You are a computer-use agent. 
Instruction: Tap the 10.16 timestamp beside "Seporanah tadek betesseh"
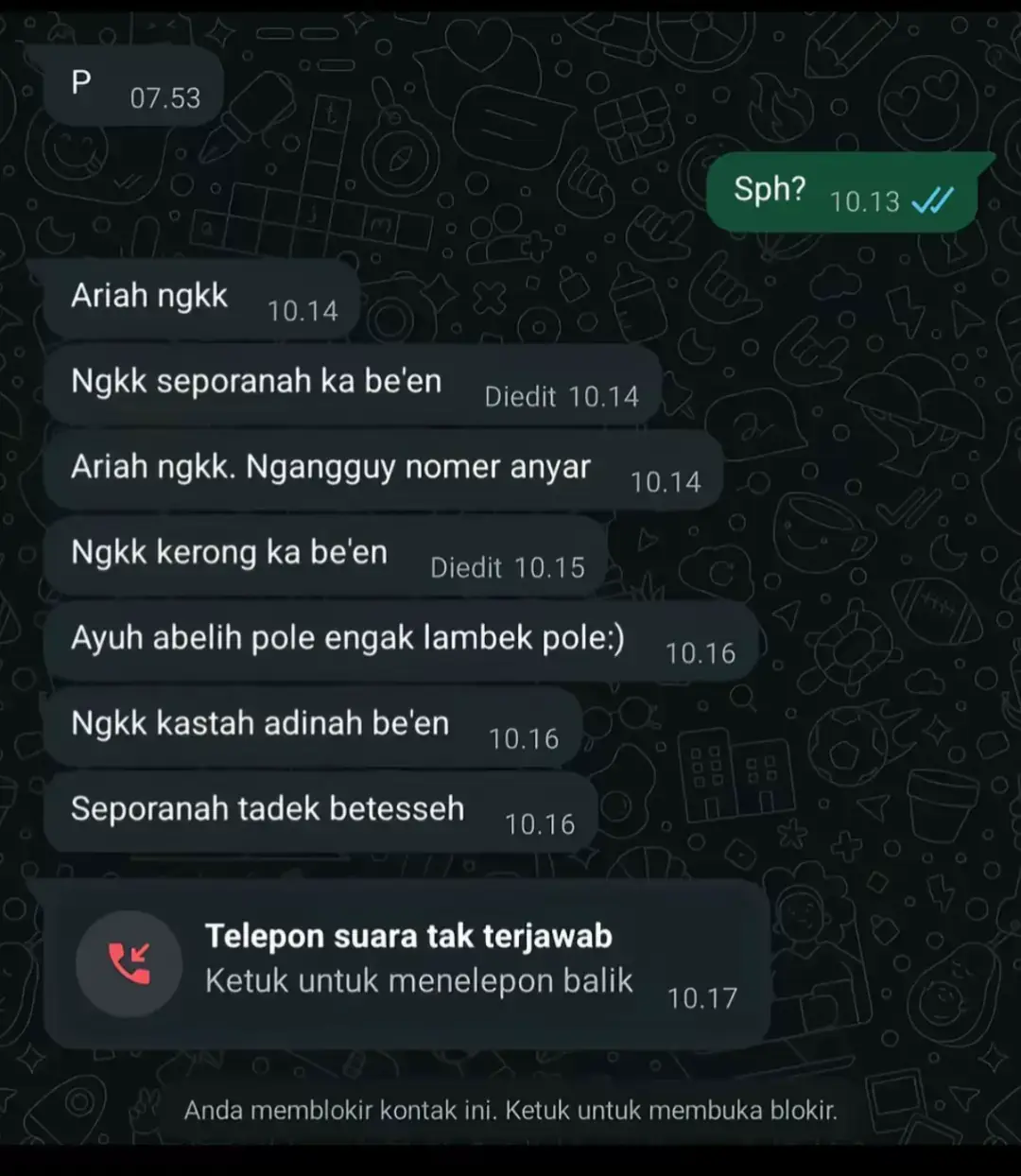(540, 824)
